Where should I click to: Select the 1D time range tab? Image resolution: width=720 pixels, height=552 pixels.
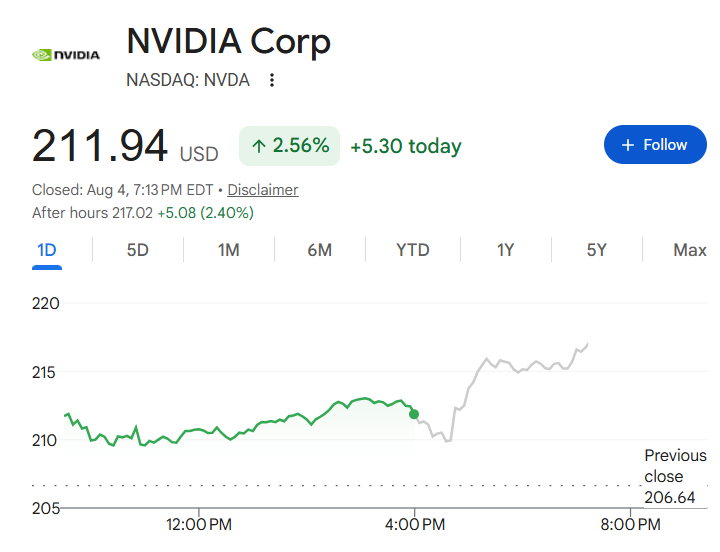coord(47,250)
